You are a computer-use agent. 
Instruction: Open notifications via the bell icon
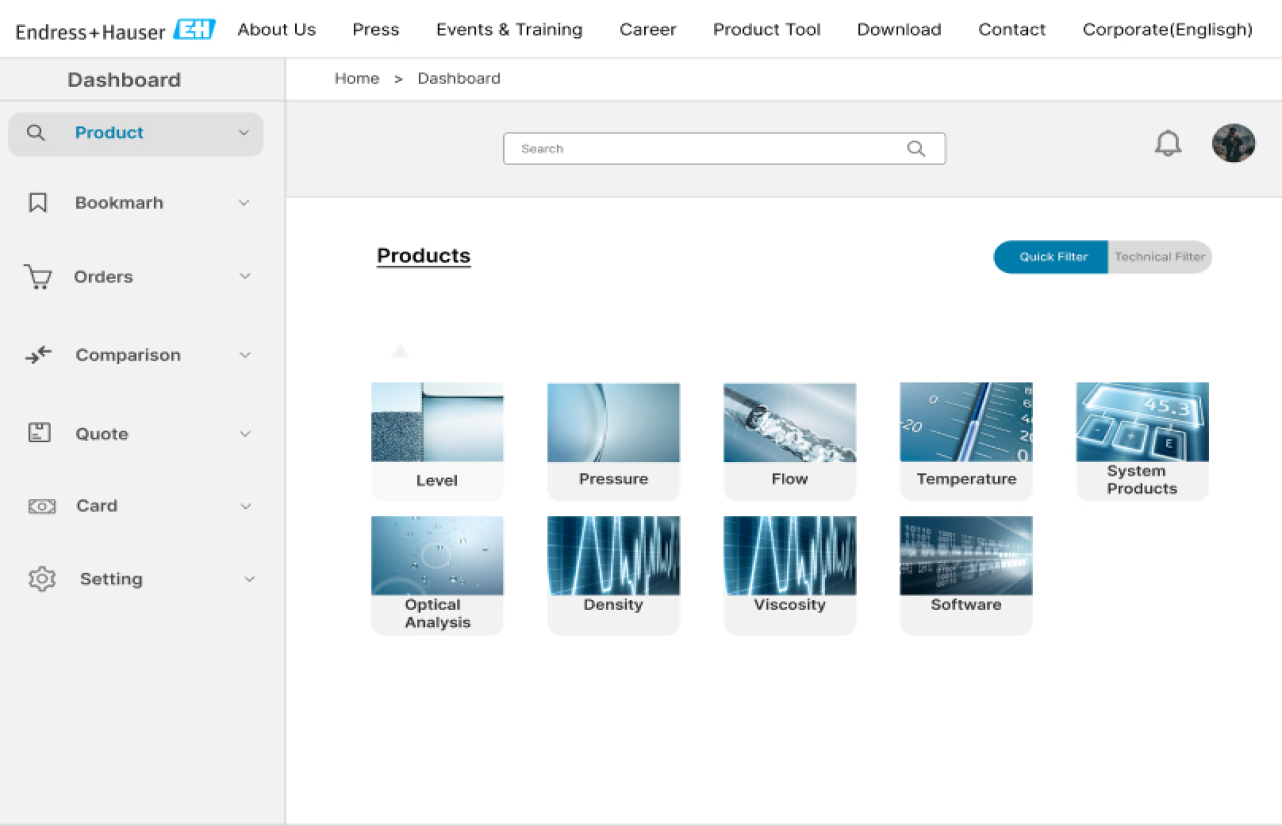click(1168, 143)
